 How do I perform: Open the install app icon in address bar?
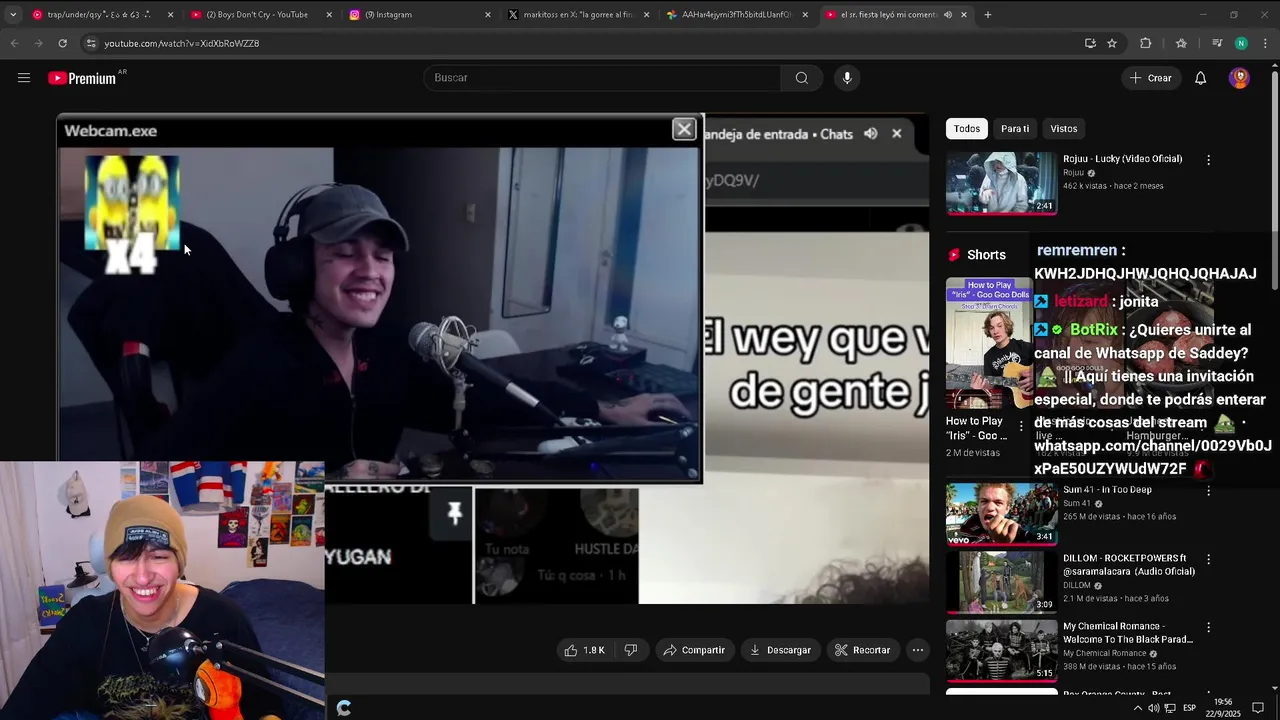[x=1090, y=43]
